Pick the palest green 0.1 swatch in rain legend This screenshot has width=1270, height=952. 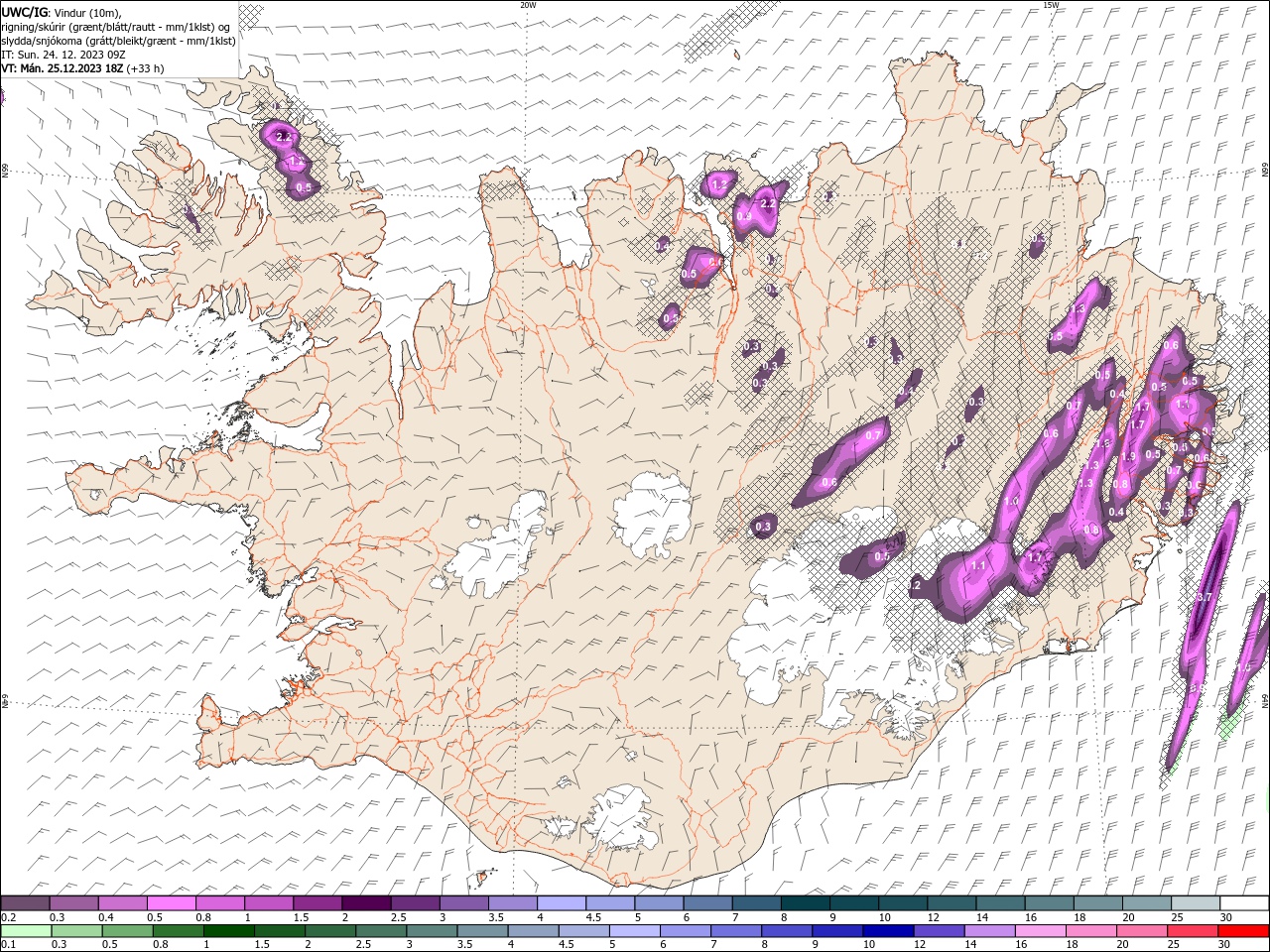coord(26,931)
